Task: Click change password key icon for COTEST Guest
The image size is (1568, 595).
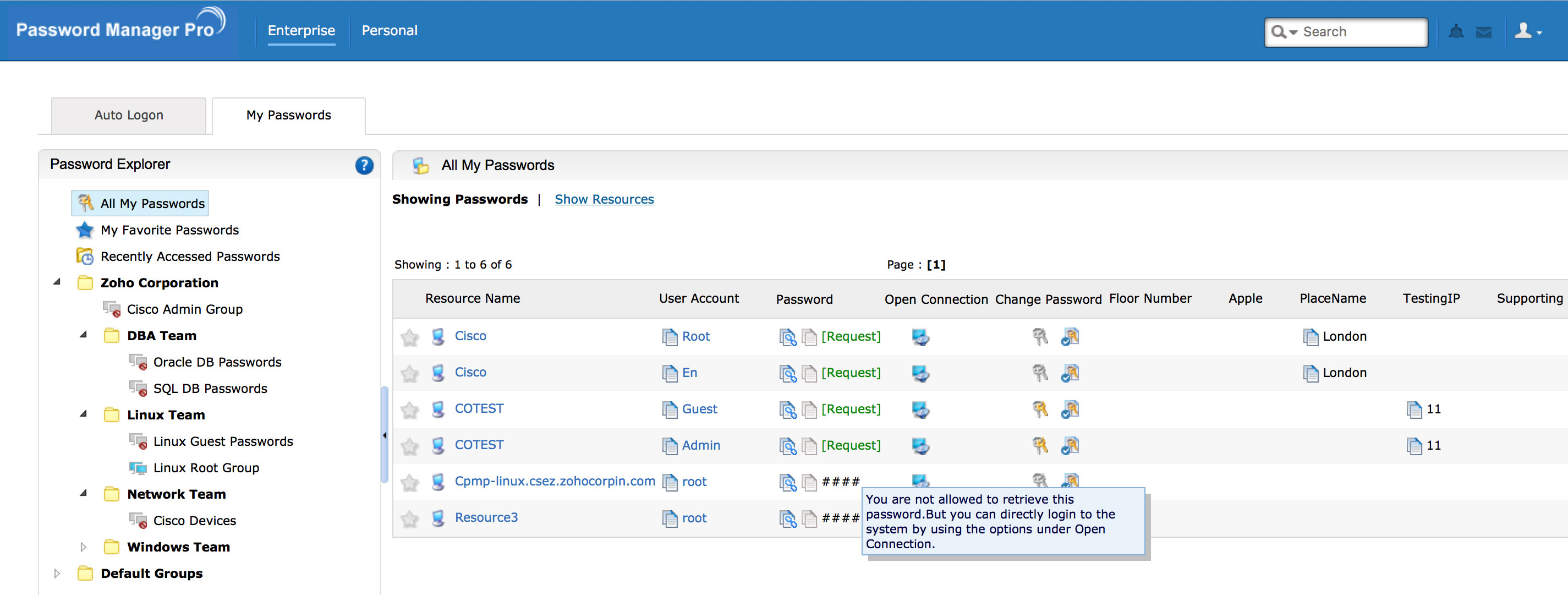Action: tap(1040, 410)
